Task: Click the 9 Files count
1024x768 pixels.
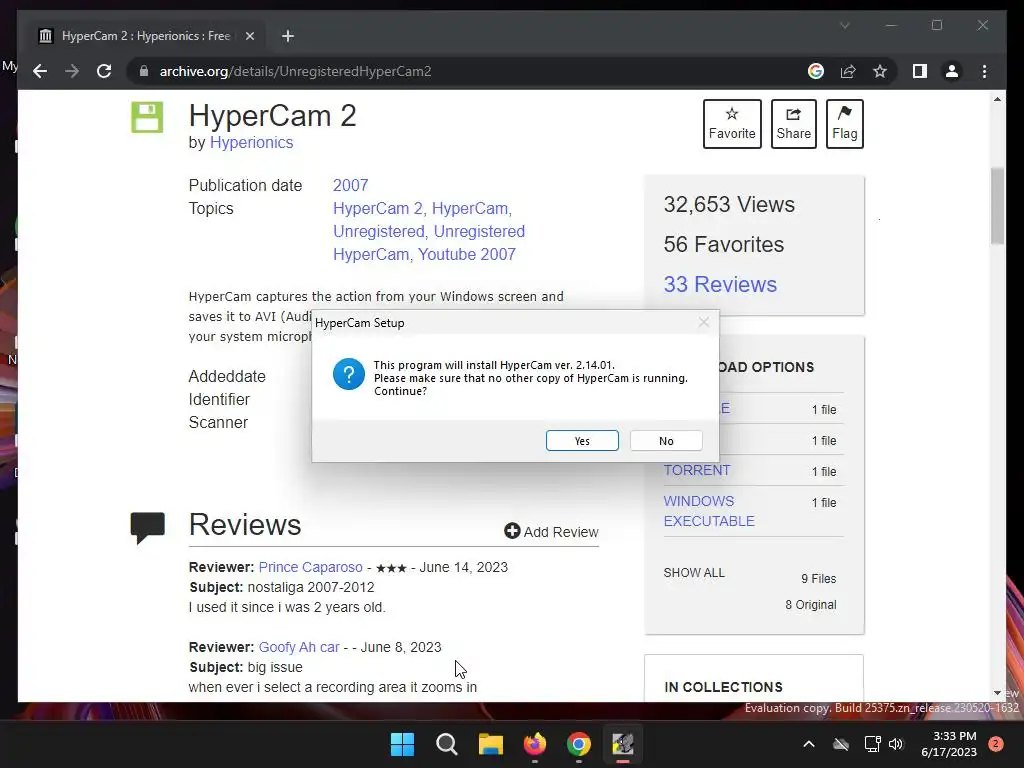Action: tap(818, 579)
